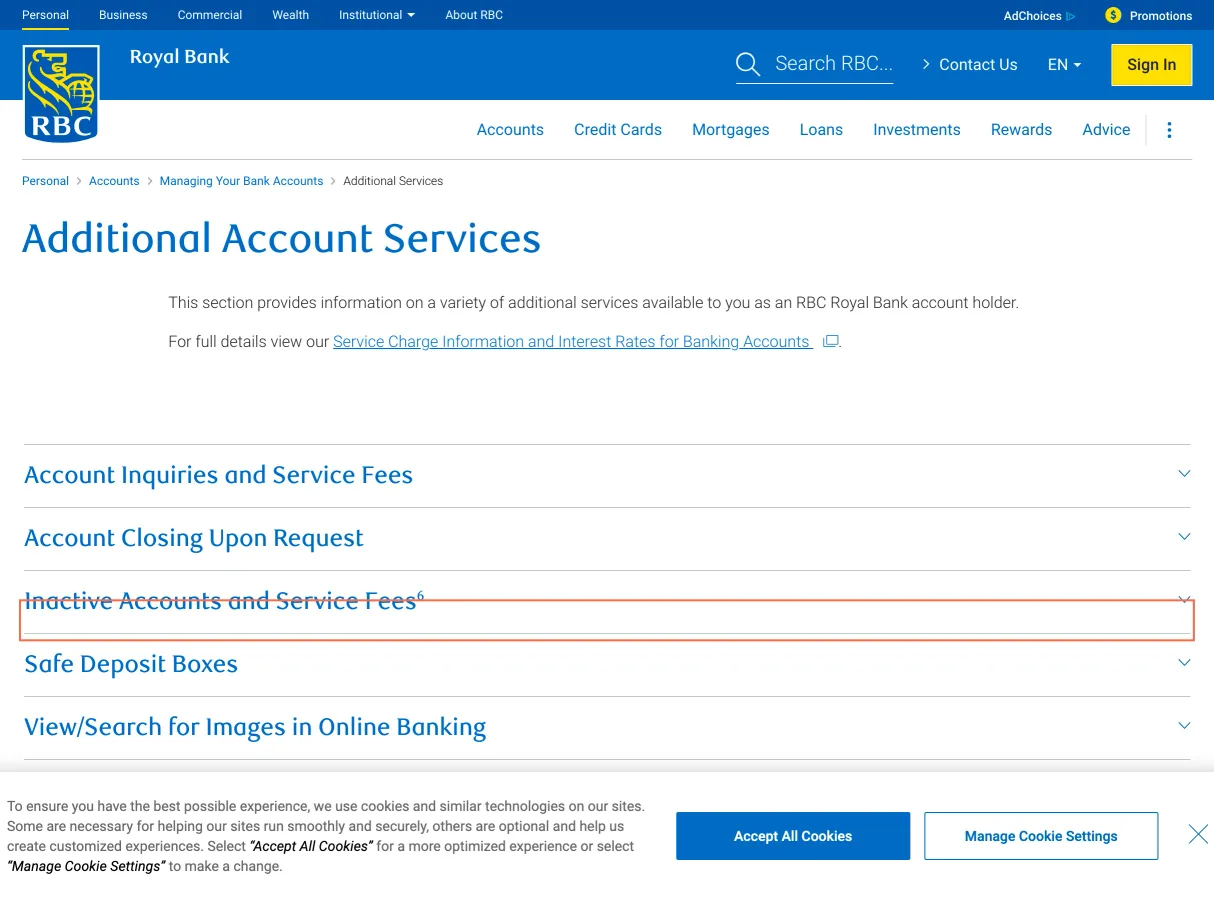
Task: Open the Rewards navigation menu
Action: (x=1021, y=130)
